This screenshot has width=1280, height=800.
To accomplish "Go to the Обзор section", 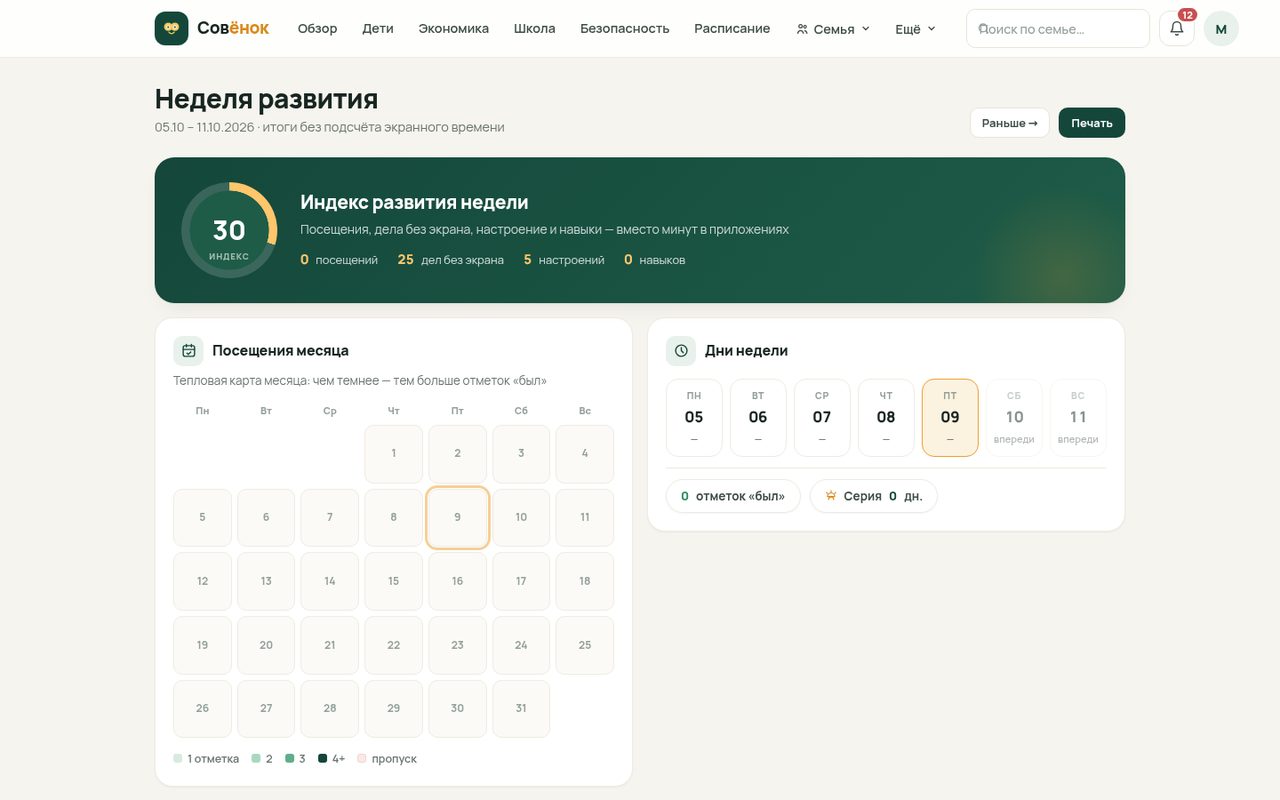I will pos(317,29).
